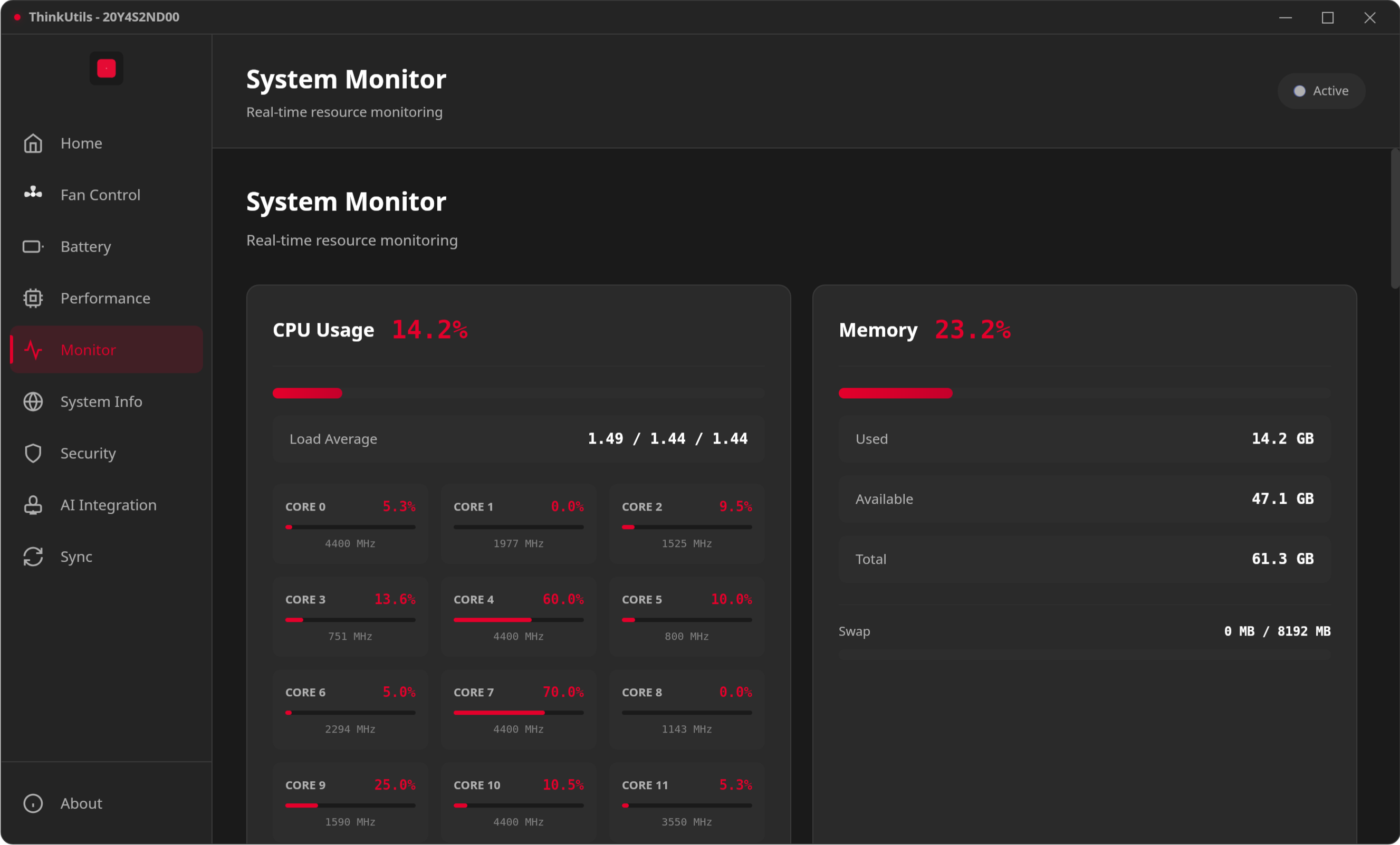Select the Monitor waveform icon
Screen dimensions: 1400x845
[x=33, y=350]
